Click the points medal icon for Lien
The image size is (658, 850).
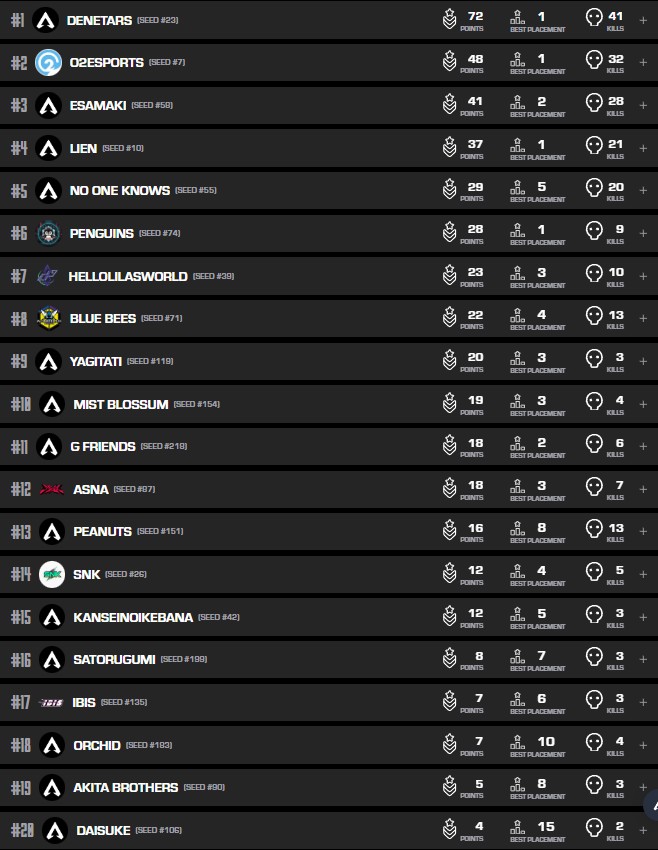tap(450, 148)
